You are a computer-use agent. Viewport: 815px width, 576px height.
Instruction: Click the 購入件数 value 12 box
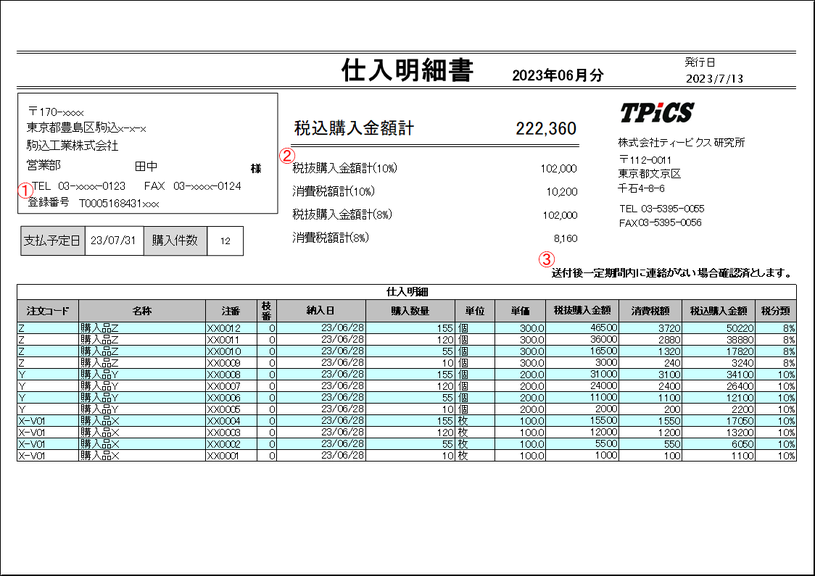tap(225, 241)
